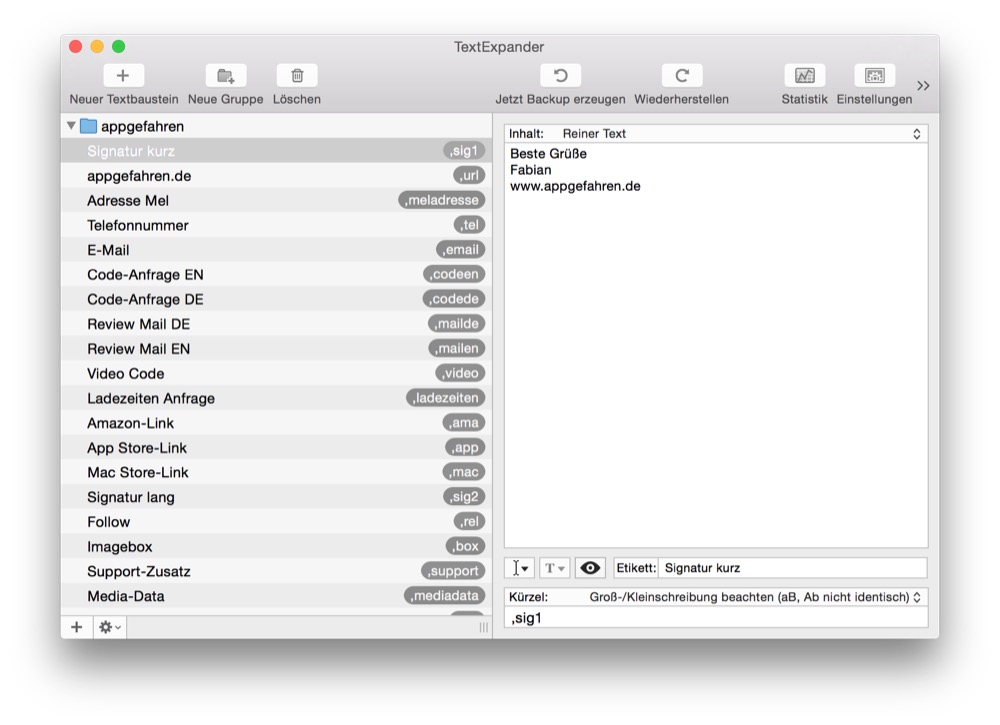Open the Statistik chart icon
The width and height of the screenshot is (1000, 725).
pyautogui.click(x=804, y=76)
